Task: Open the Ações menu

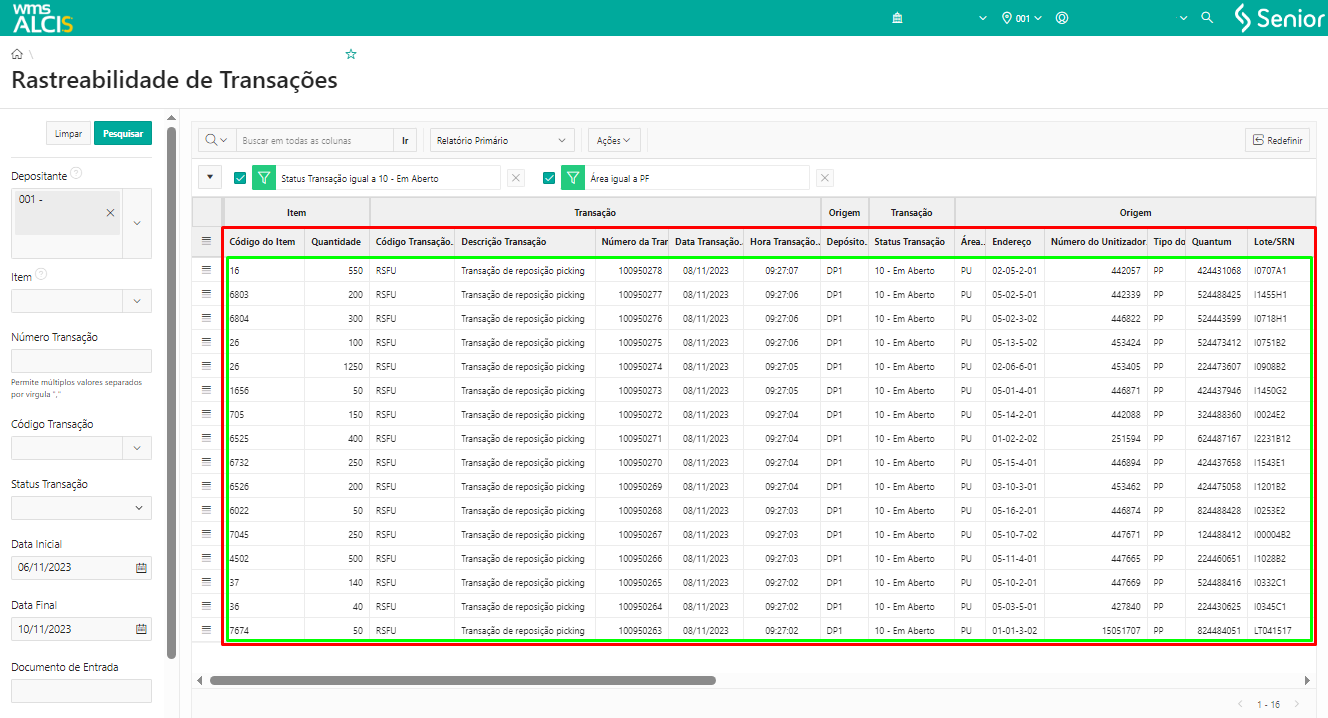Action: [614, 141]
